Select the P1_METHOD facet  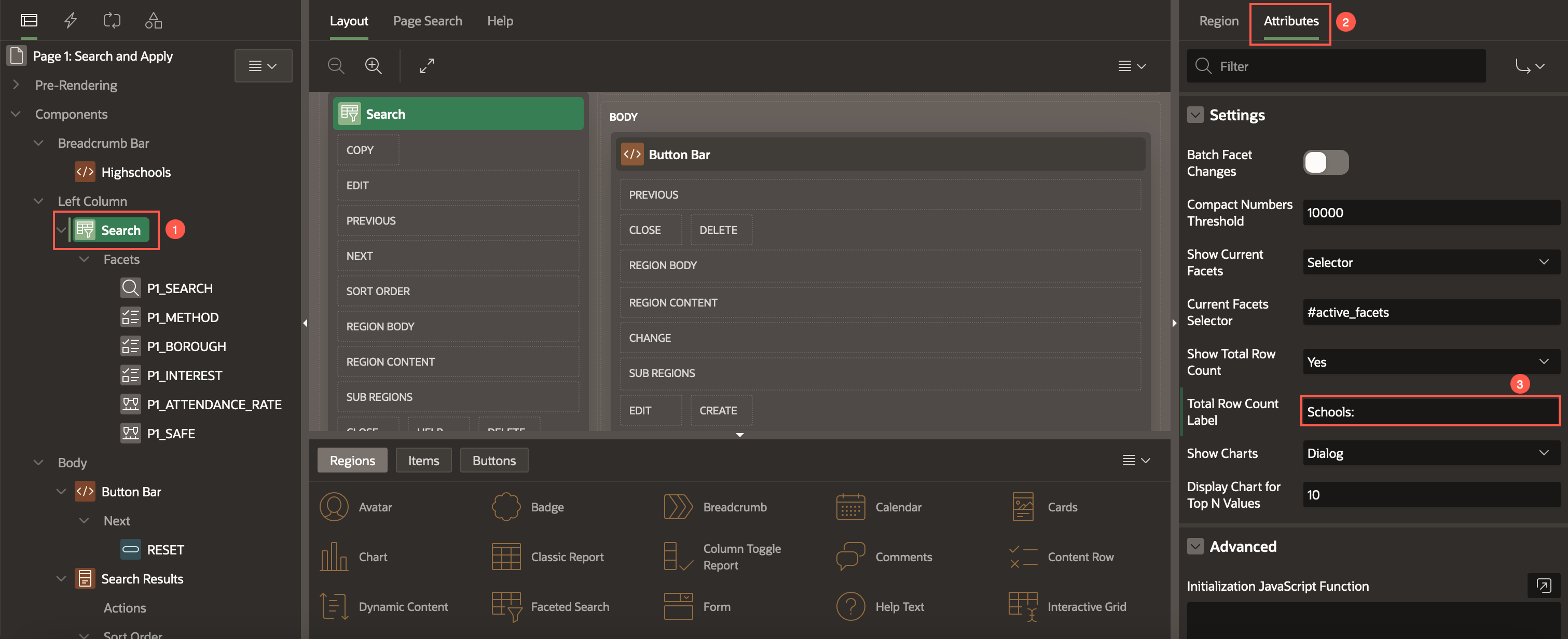pyautogui.click(x=183, y=317)
